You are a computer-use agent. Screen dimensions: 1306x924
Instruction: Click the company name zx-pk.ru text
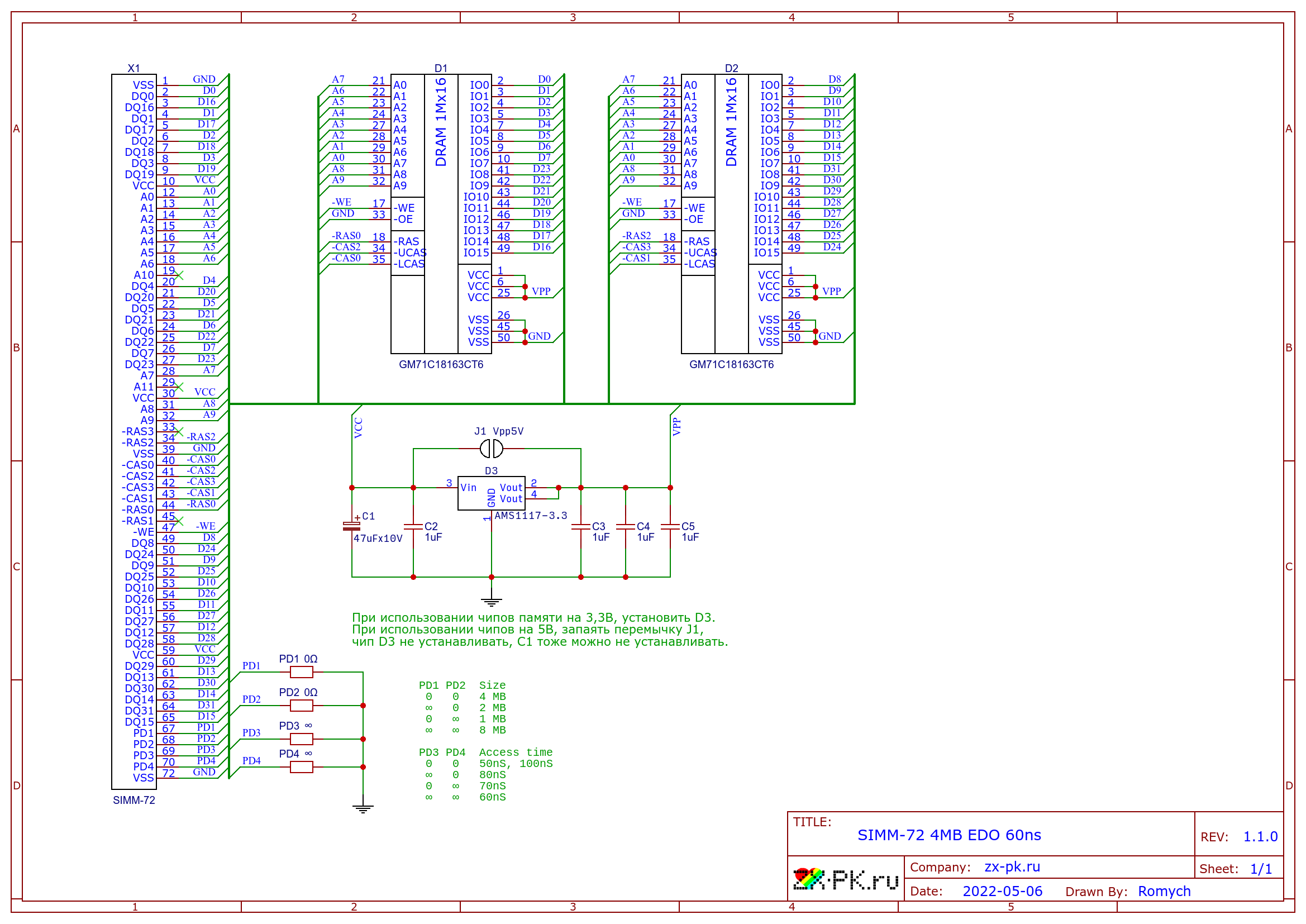click(1012, 867)
